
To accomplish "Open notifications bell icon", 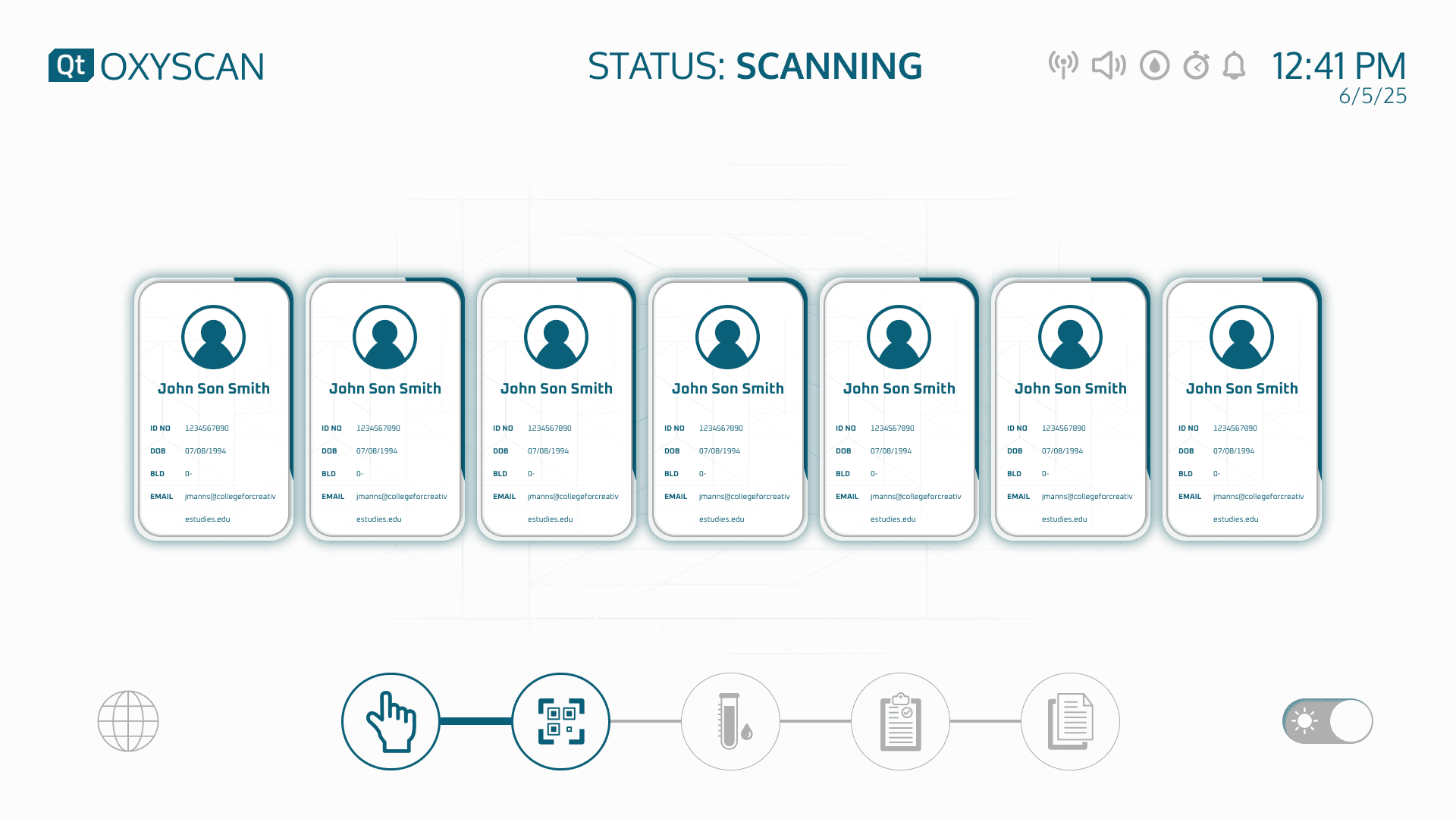I will coord(1235,65).
